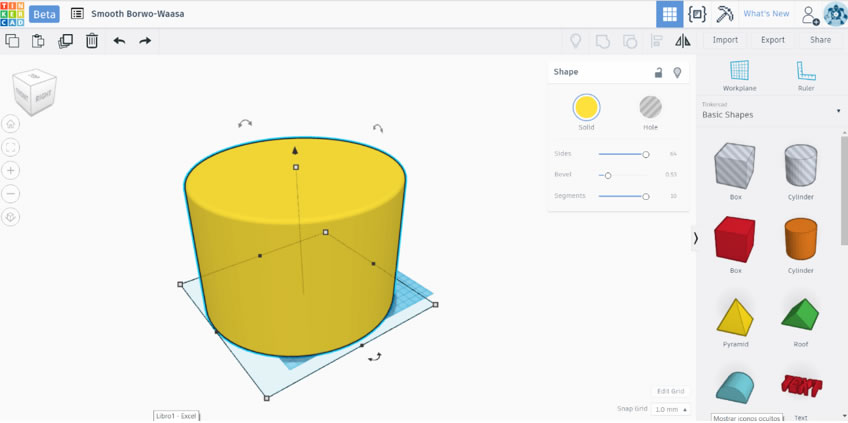Click the Share button
Screen dimensions: 848x423
tap(820, 40)
